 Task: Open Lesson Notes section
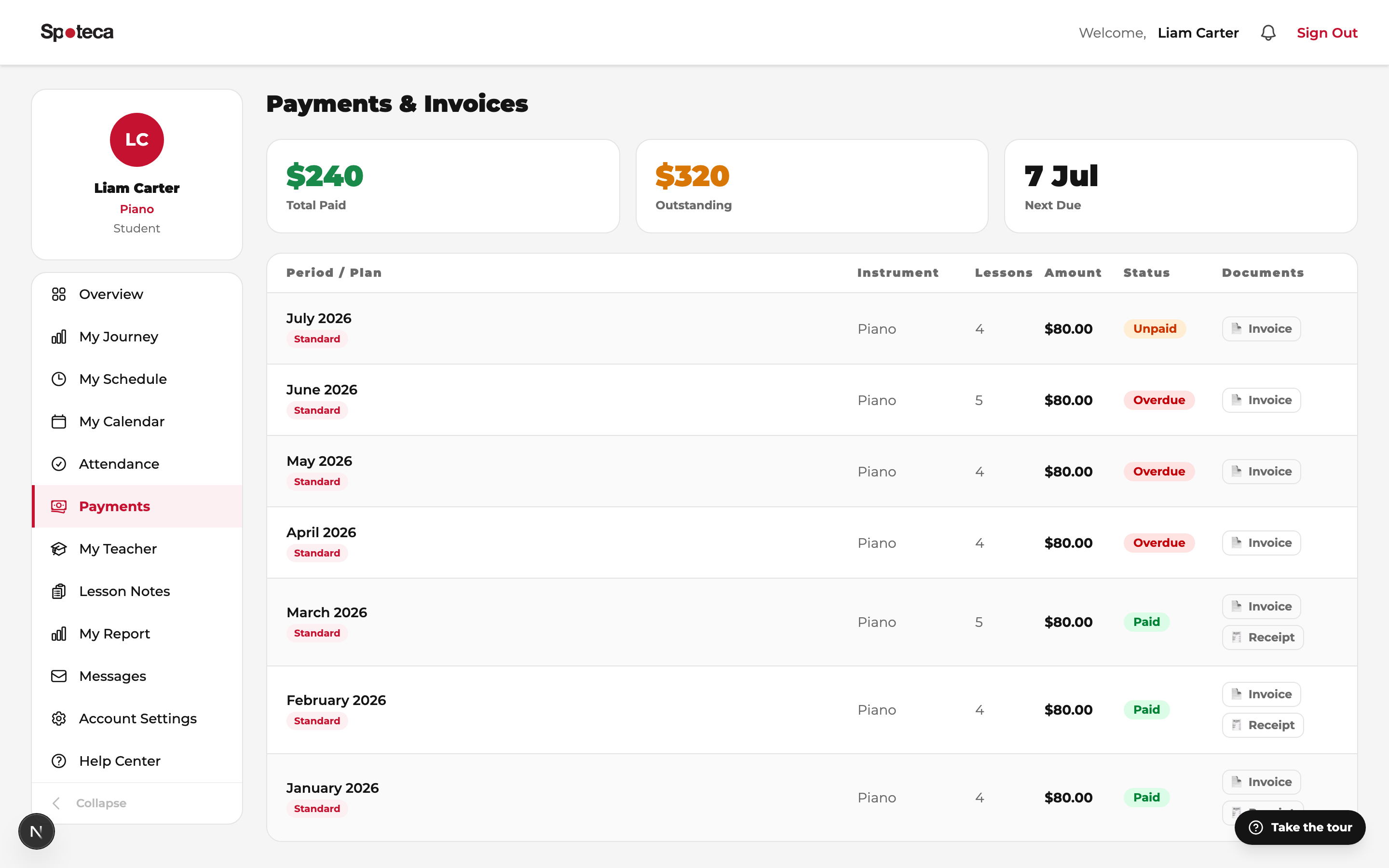click(136, 591)
